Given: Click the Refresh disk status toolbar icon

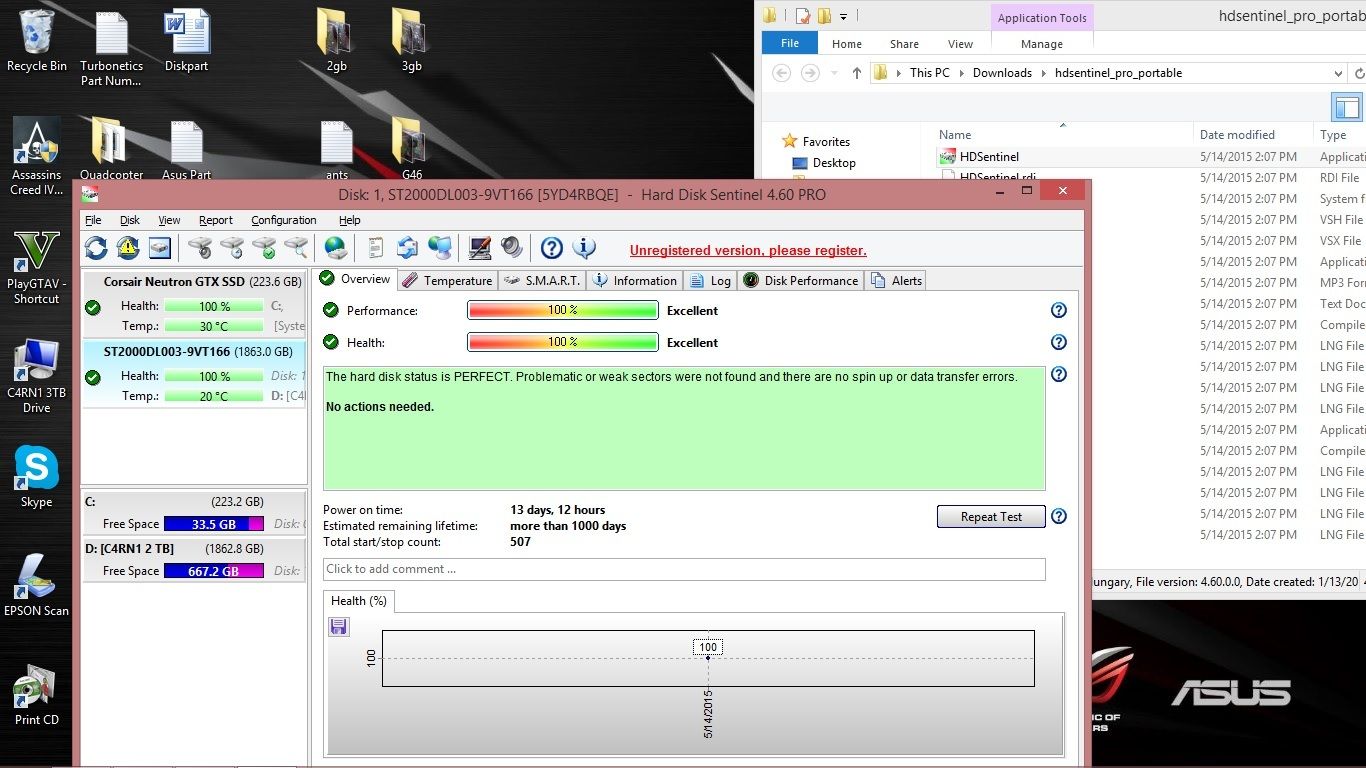Looking at the screenshot, I should (96, 248).
